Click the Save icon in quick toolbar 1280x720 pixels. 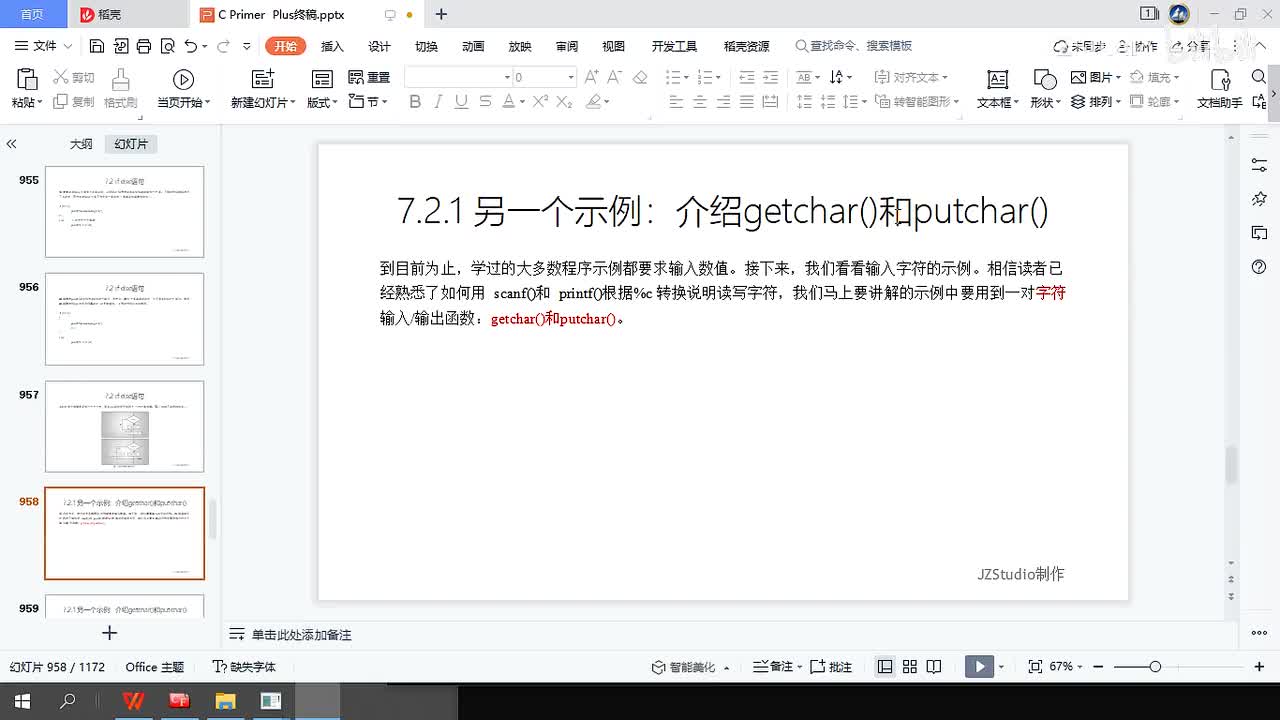pos(96,46)
